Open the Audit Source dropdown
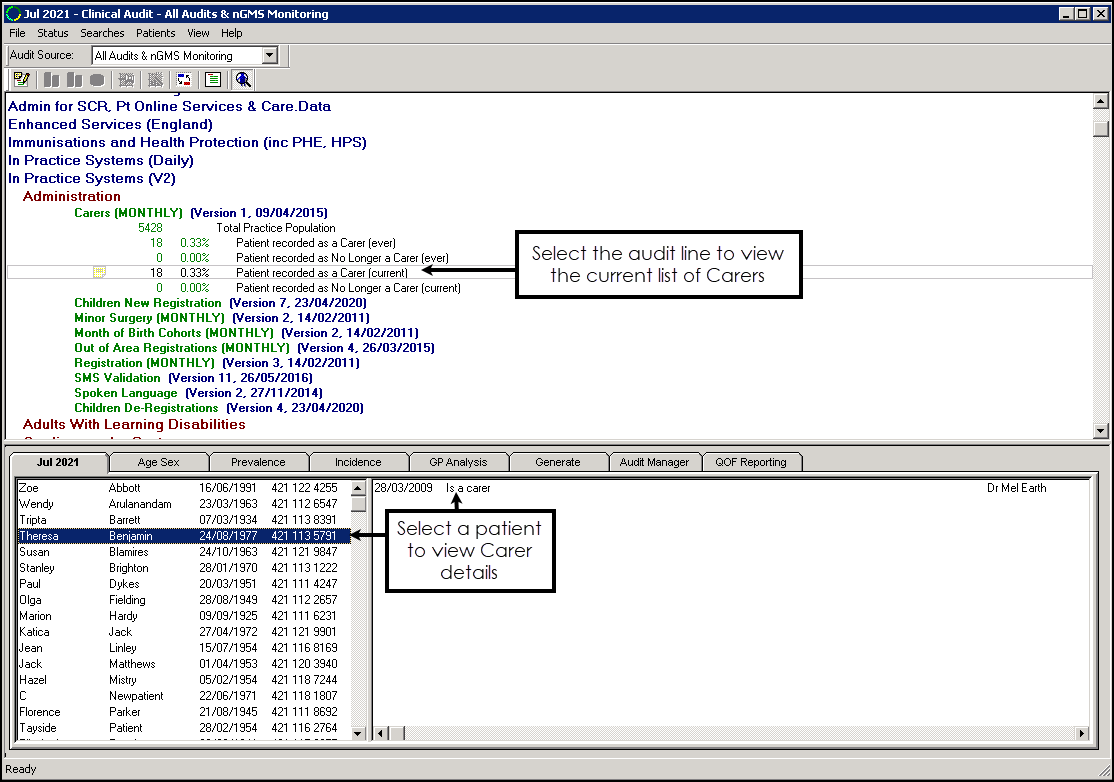This screenshot has height=782, width=1114. tap(269, 56)
